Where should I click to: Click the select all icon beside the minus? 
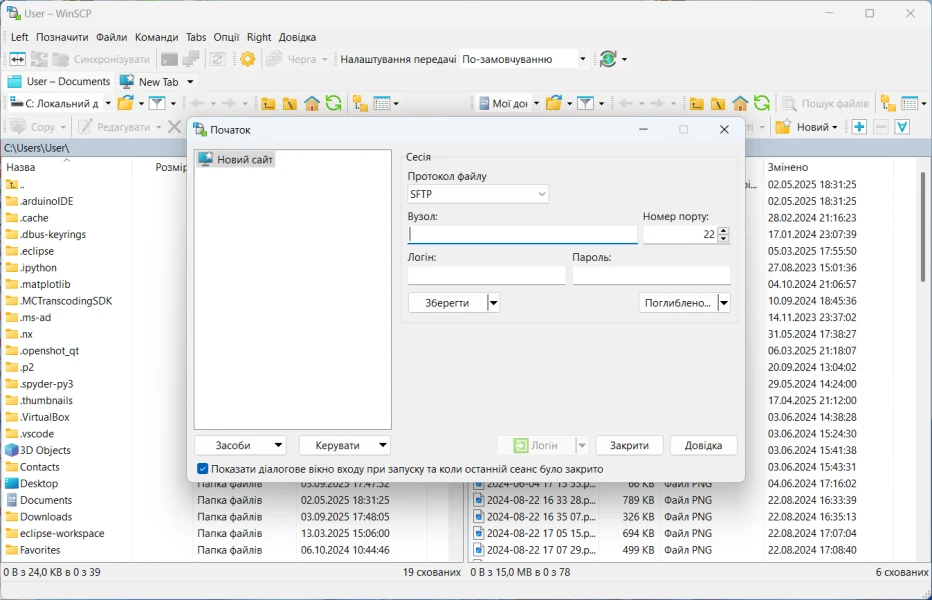tap(902, 127)
